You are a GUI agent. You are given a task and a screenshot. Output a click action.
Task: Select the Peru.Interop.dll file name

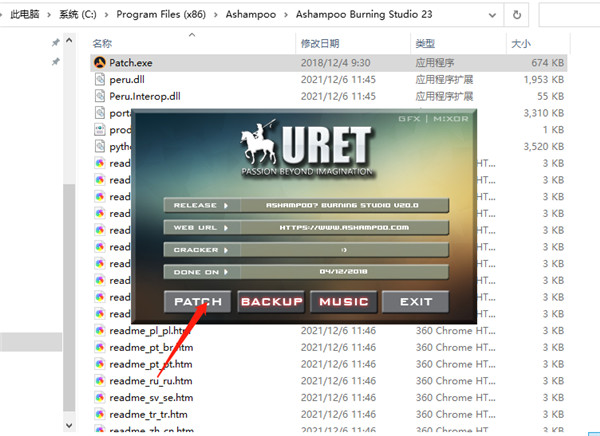145,96
